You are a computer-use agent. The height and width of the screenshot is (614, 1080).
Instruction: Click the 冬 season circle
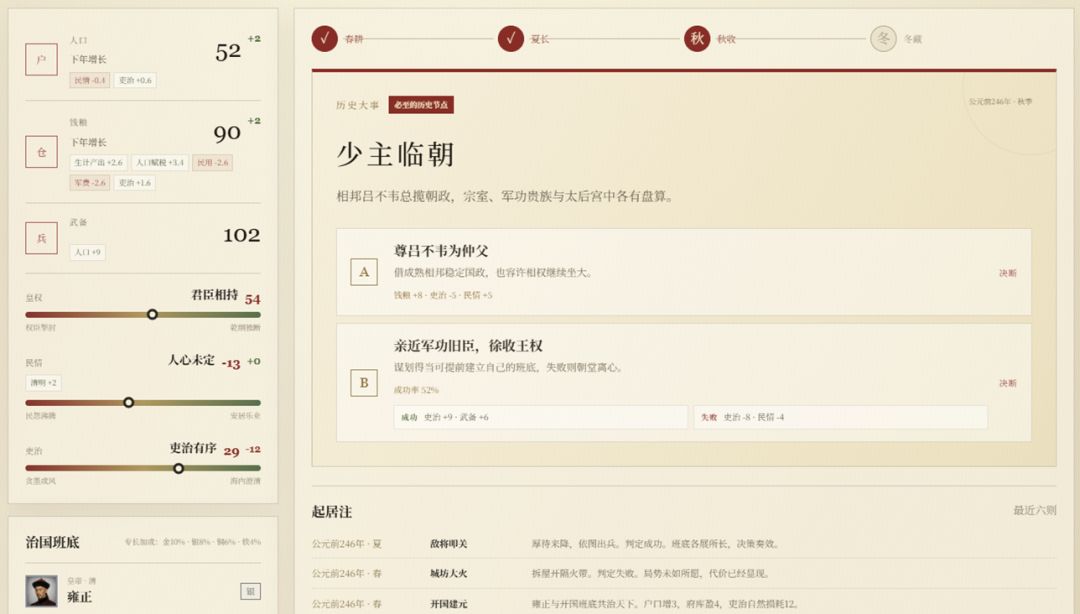click(x=883, y=39)
